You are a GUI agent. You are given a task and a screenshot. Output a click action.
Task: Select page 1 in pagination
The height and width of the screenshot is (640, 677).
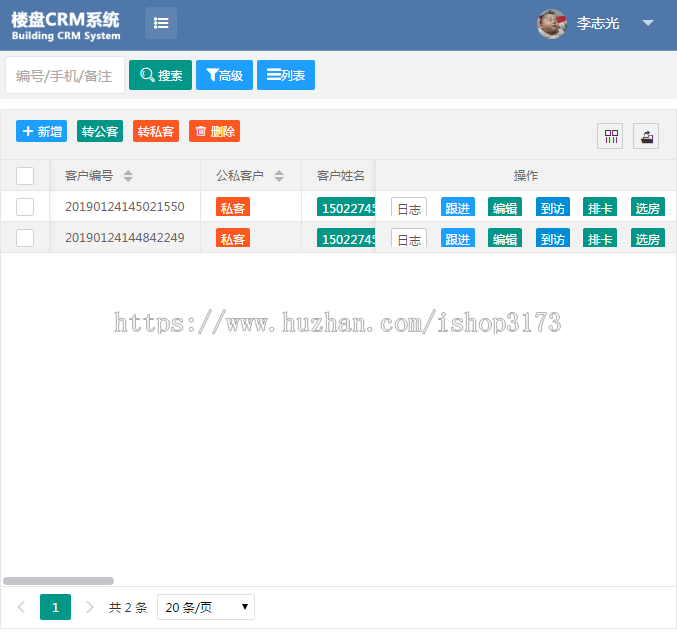[55, 607]
